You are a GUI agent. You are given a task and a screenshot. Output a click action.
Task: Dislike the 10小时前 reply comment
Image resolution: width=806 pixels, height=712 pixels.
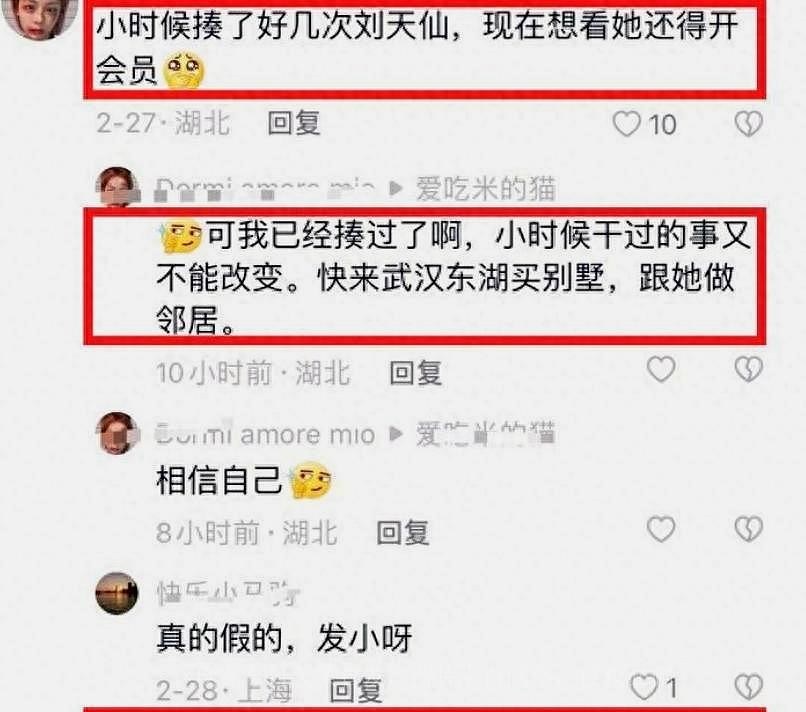coord(748,369)
